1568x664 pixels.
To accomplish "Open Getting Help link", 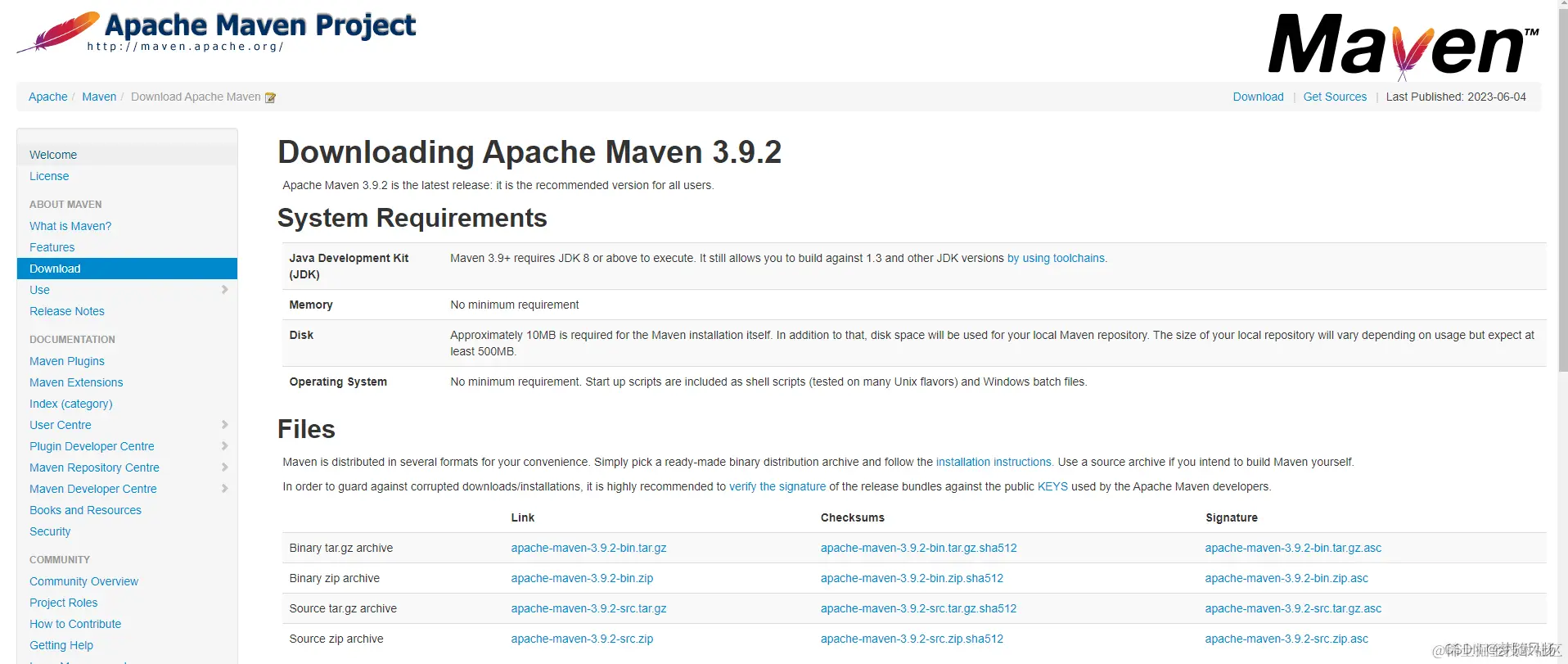I will point(61,645).
